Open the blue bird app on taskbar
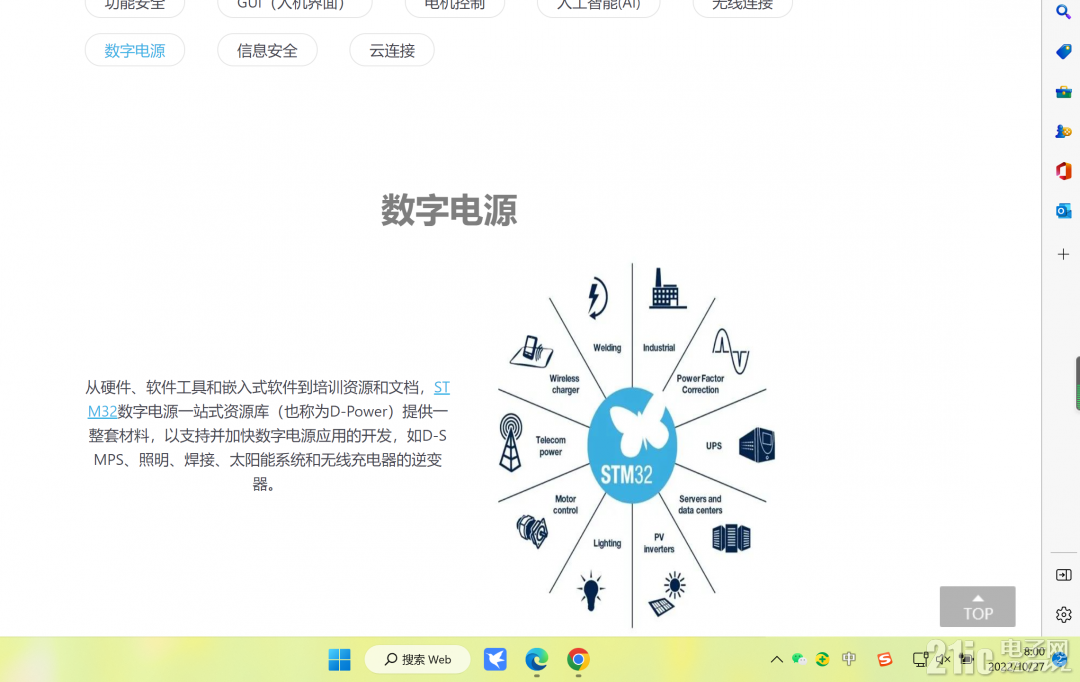 495,659
